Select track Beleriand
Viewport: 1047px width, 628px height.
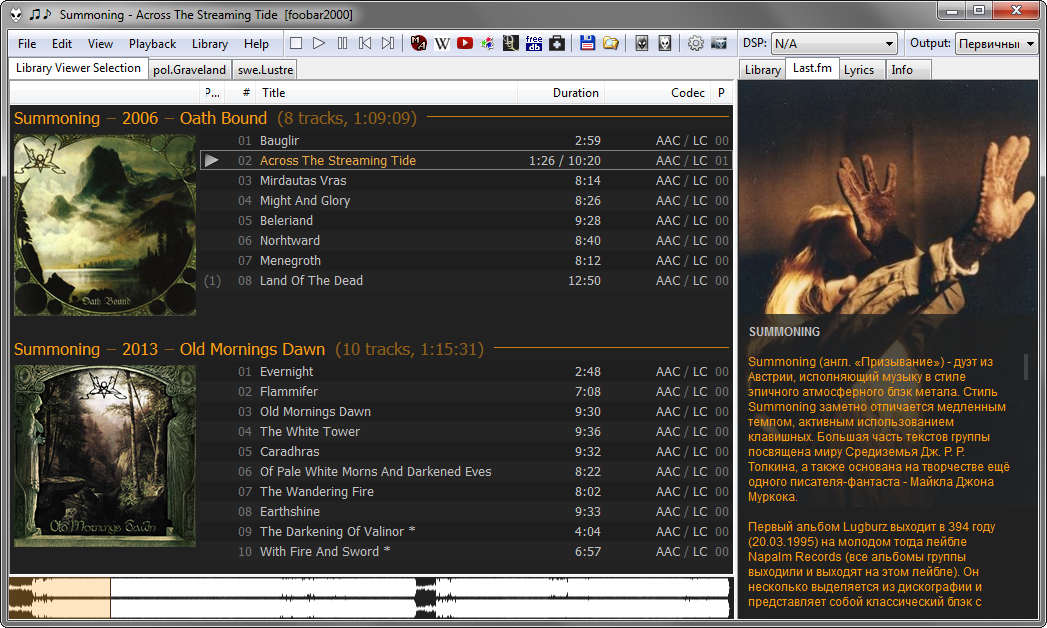(466, 221)
